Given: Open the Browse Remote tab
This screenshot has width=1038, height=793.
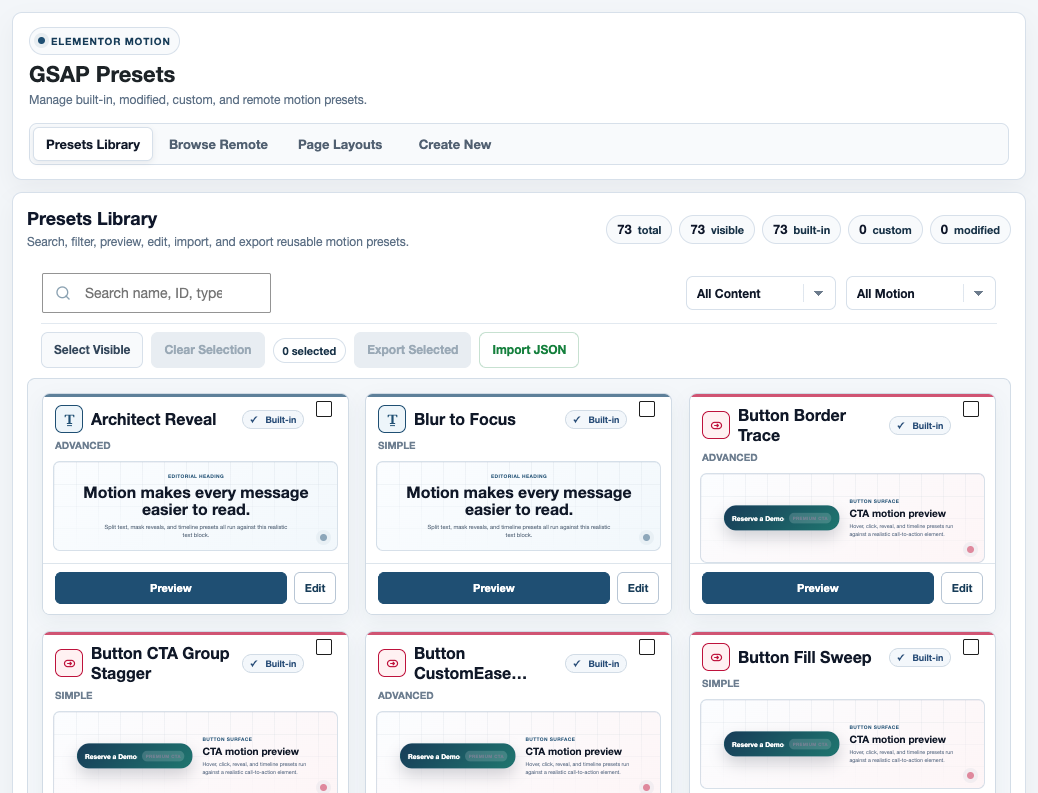Looking at the screenshot, I should [x=218, y=144].
